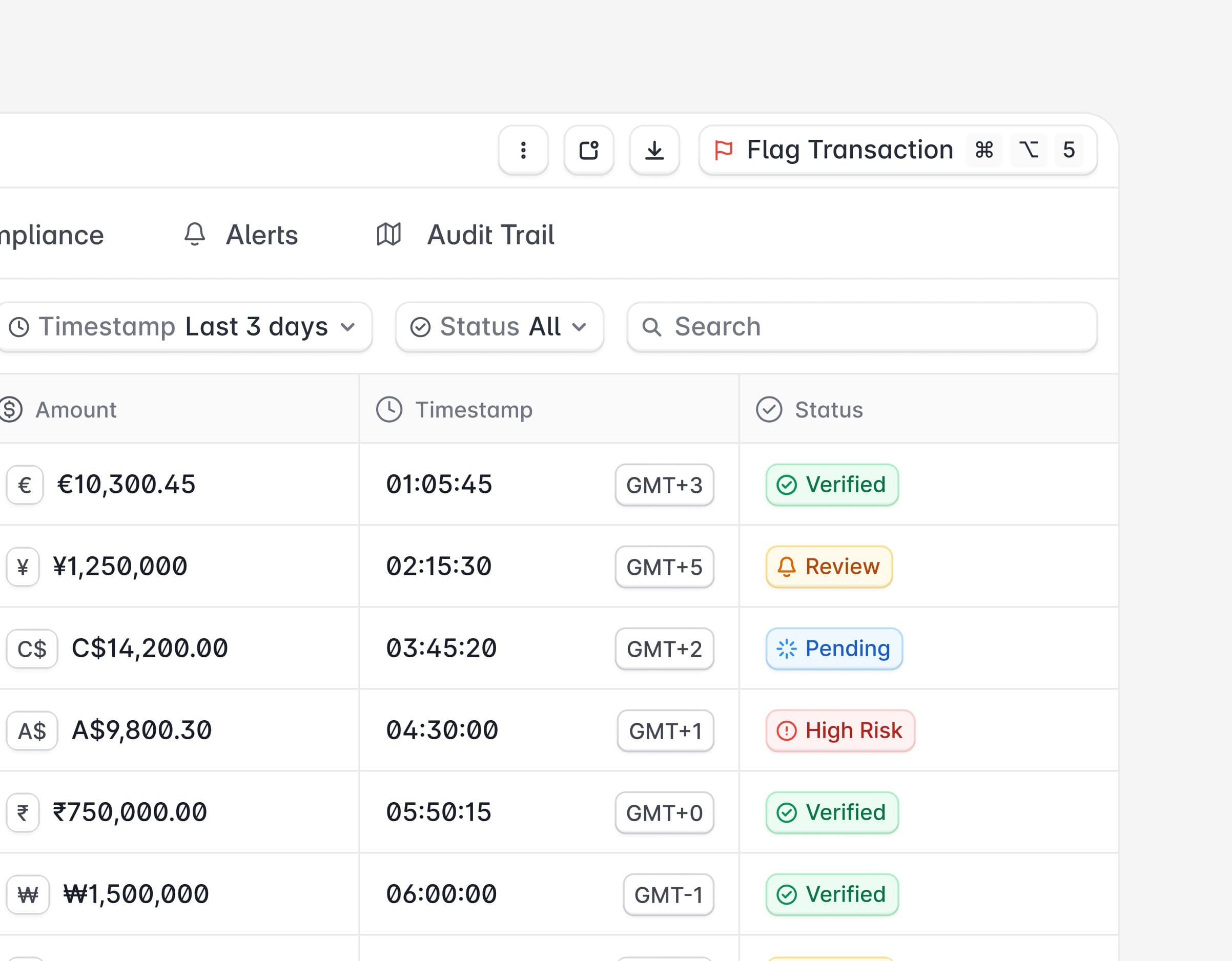Open the three-dot more options menu
Viewport: 1232px width, 961px height.
coord(523,150)
